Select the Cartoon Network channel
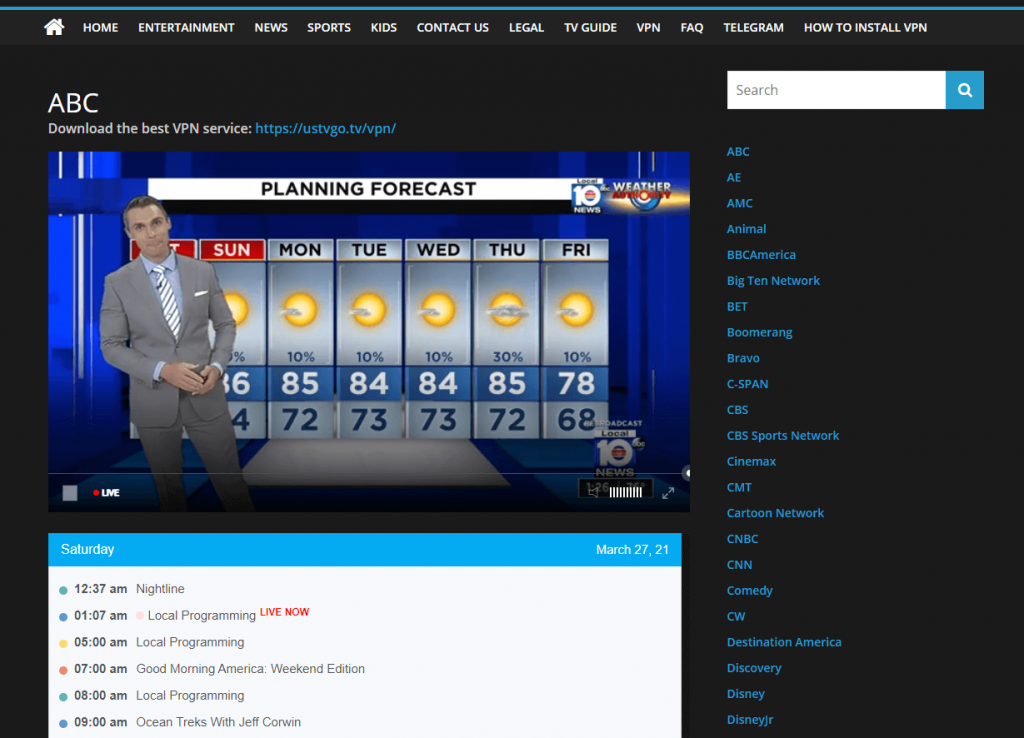 pyautogui.click(x=775, y=513)
